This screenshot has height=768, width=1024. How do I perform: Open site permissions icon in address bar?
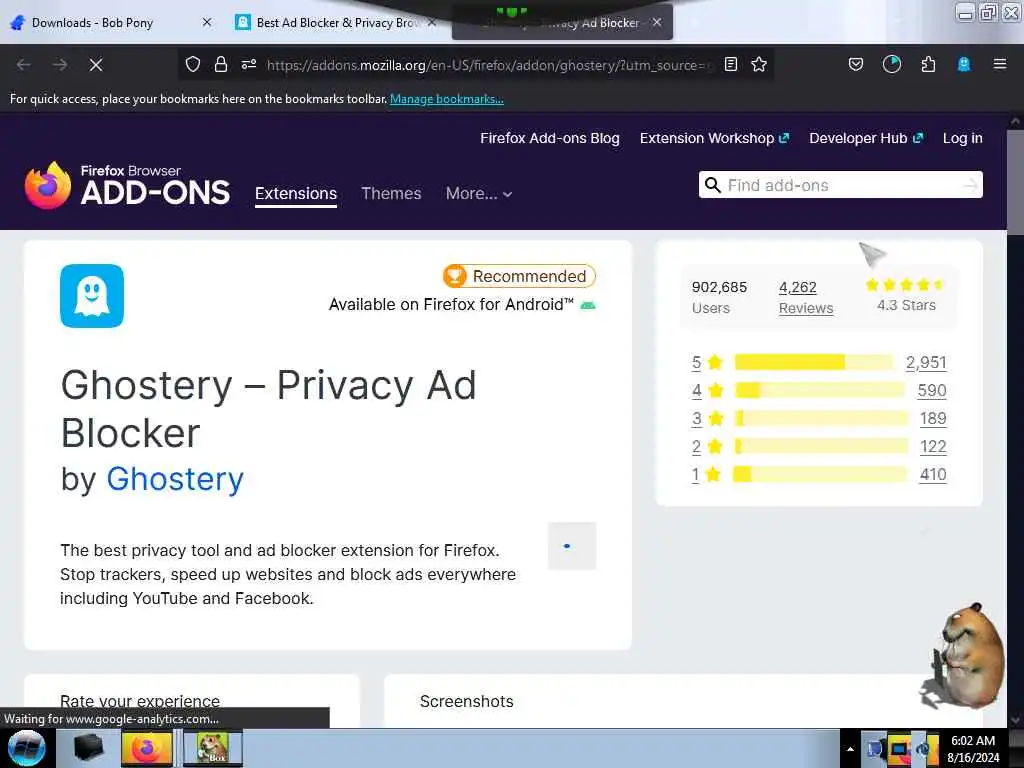point(249,64)
